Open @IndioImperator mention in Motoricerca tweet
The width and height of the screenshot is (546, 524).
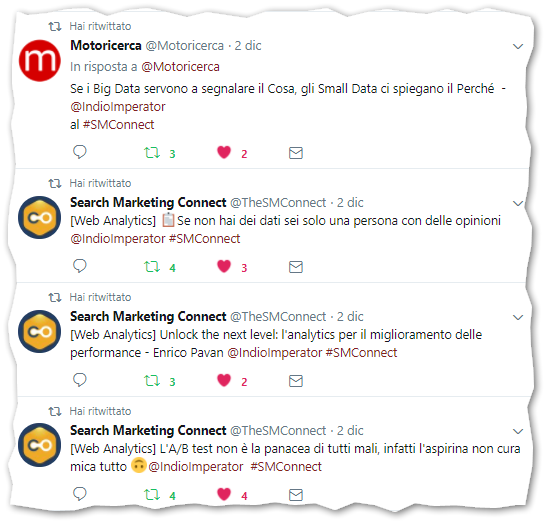(118, 107)
